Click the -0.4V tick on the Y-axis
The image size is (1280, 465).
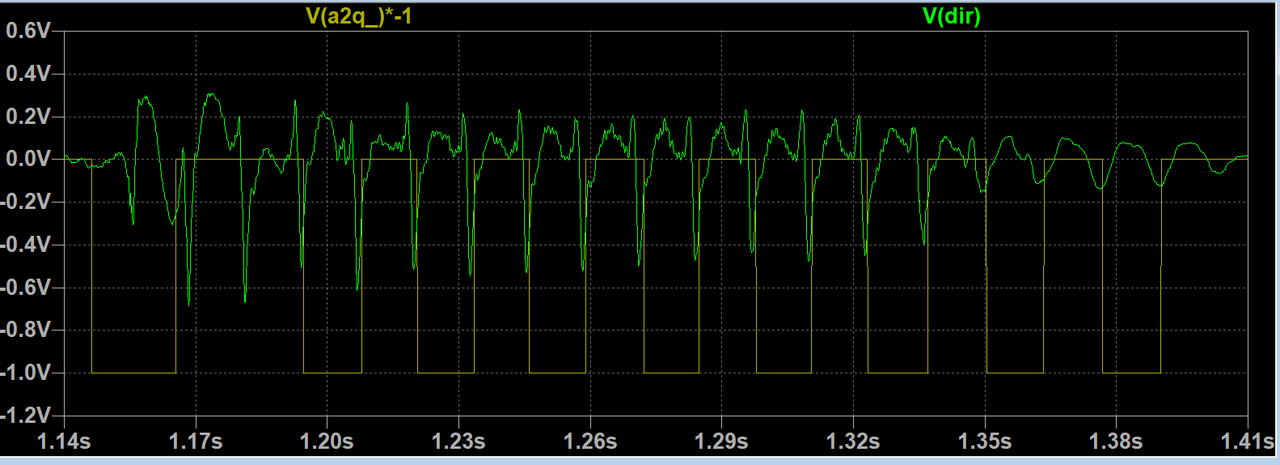click(x=26, y=245)
